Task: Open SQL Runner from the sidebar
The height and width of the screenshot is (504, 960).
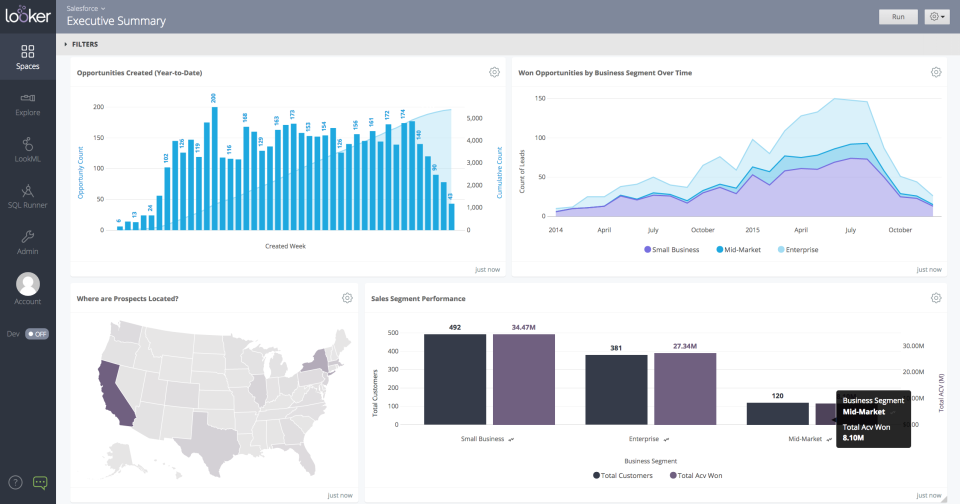Action: click(27, 196)
